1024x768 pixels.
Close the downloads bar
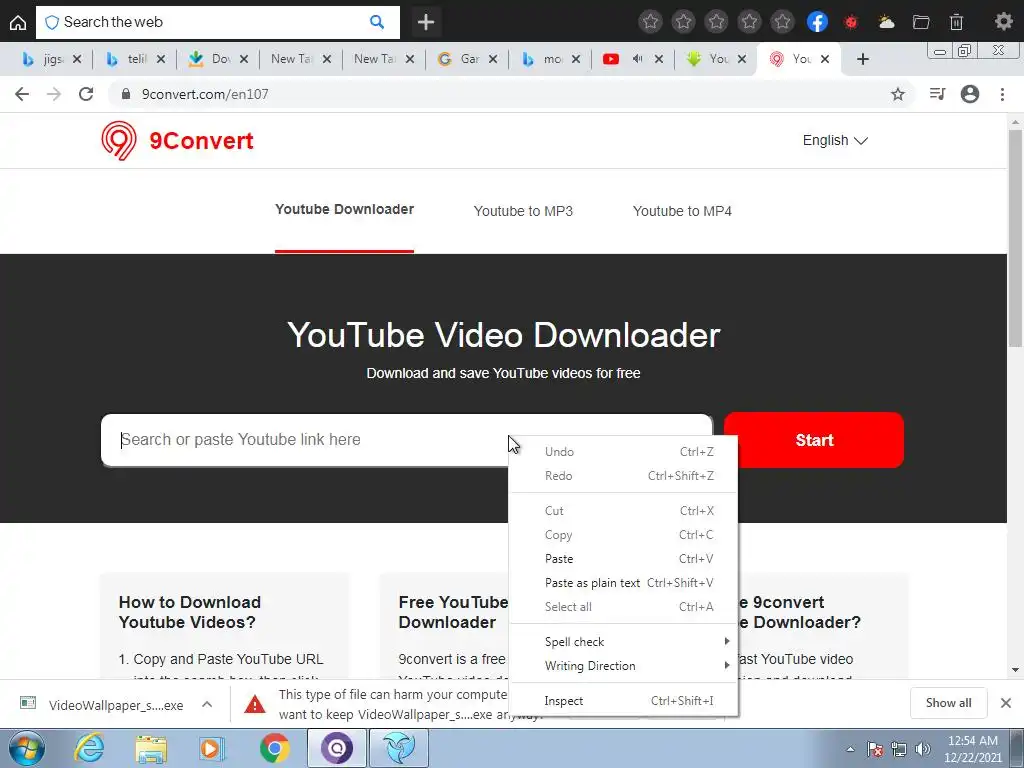[x=1006, y=703]
